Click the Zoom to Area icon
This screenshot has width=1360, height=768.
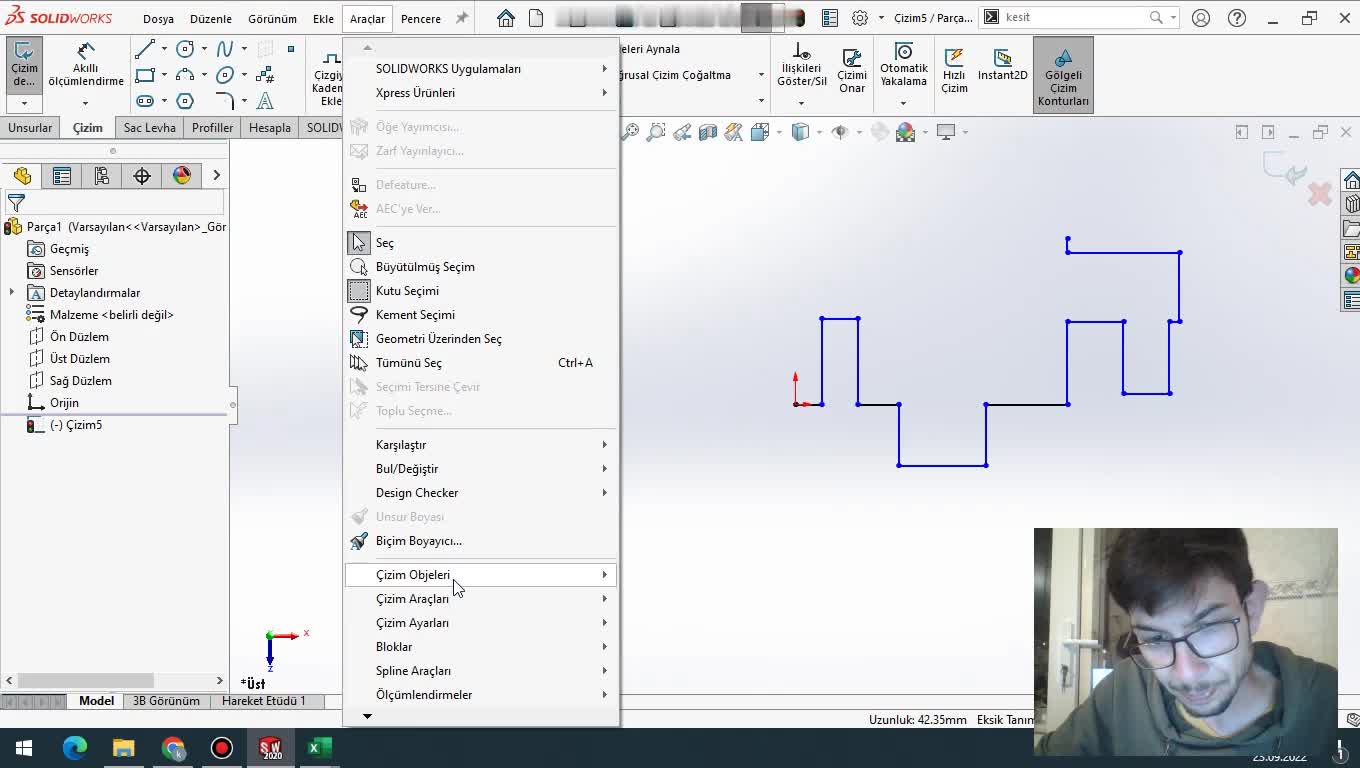(656, 132)
